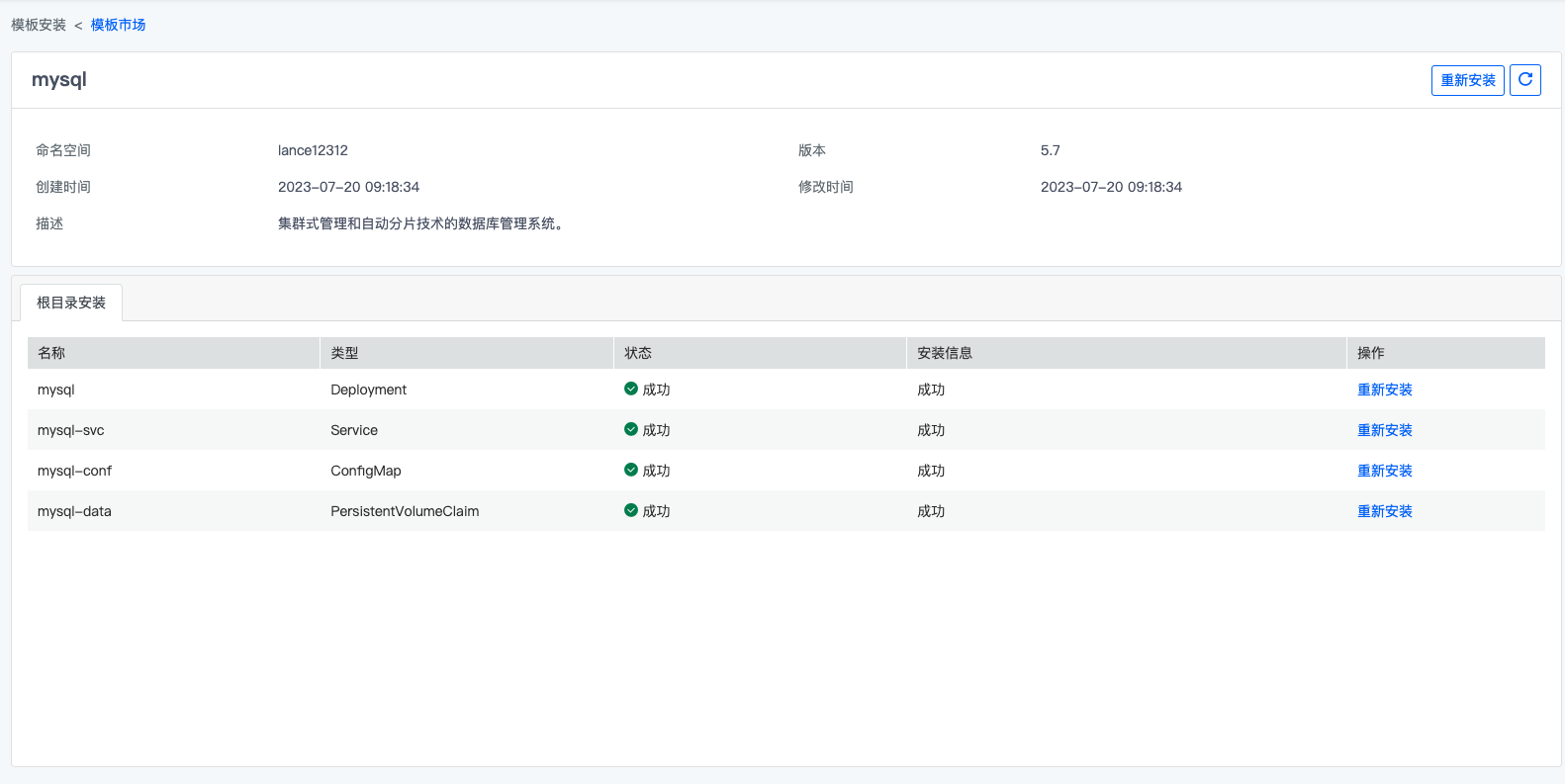This screenshot has height=784, width=1565.
Task: Reinstall the mysql-data PersistentVolumeClaim
Action: click(x=1385, y=511)
